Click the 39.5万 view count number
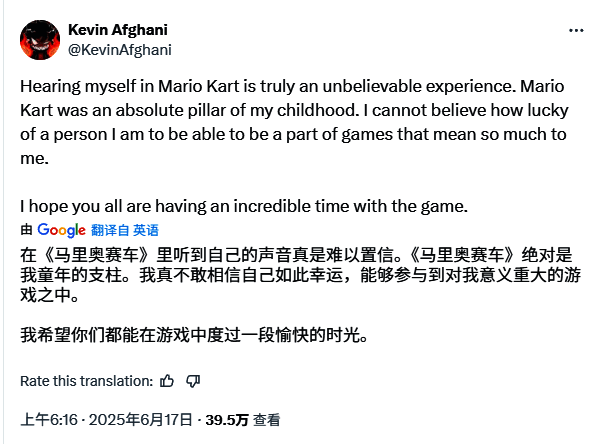The width and height of the screenshot is (601, 444). [227, 420]
